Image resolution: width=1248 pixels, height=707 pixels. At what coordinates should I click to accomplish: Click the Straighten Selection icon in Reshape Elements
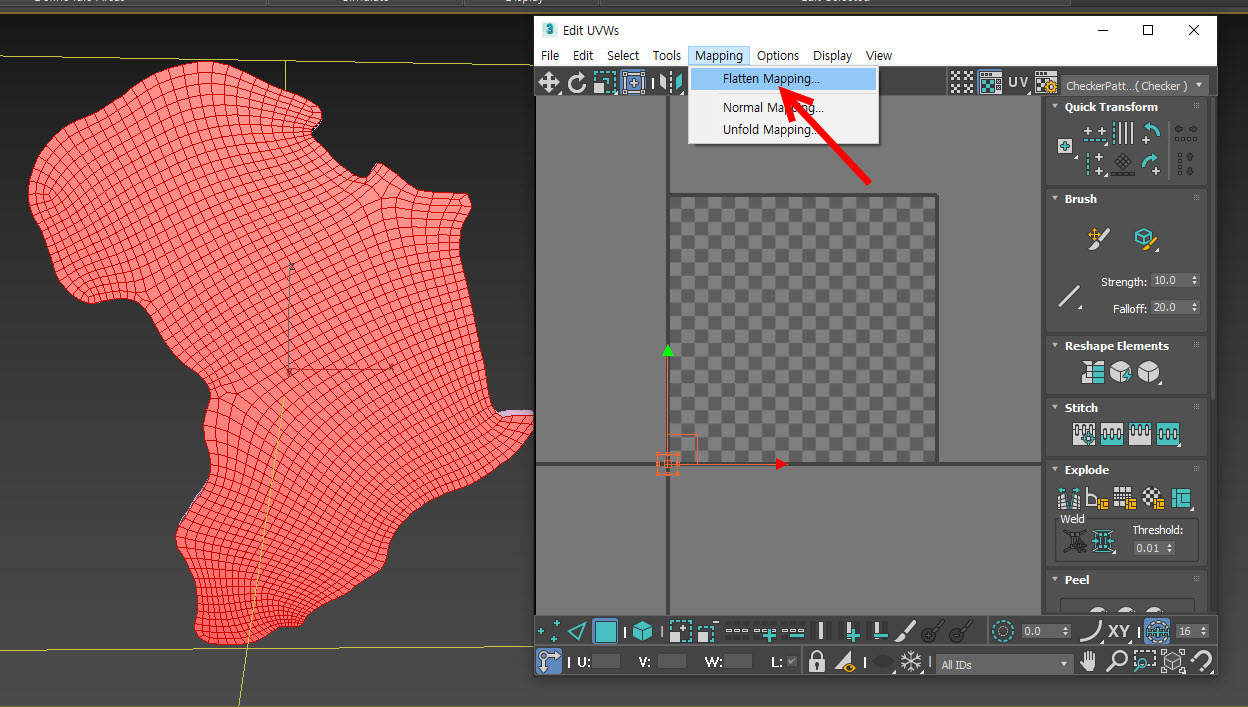tap(1093, 373)
